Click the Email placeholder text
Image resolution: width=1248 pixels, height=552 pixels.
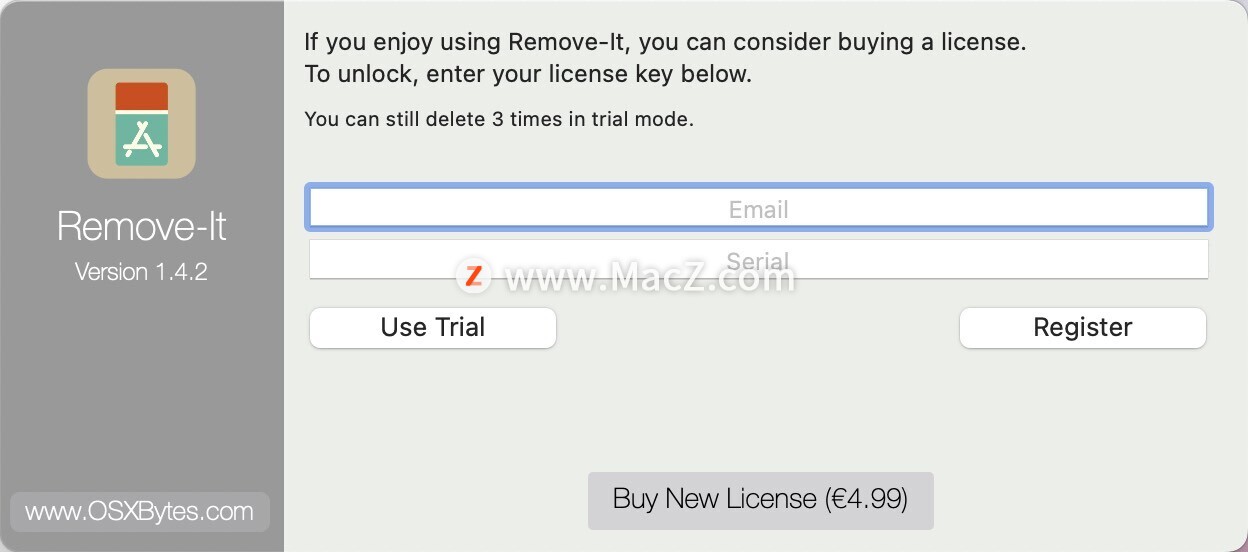pyautogui.click(x=759, y=209)
